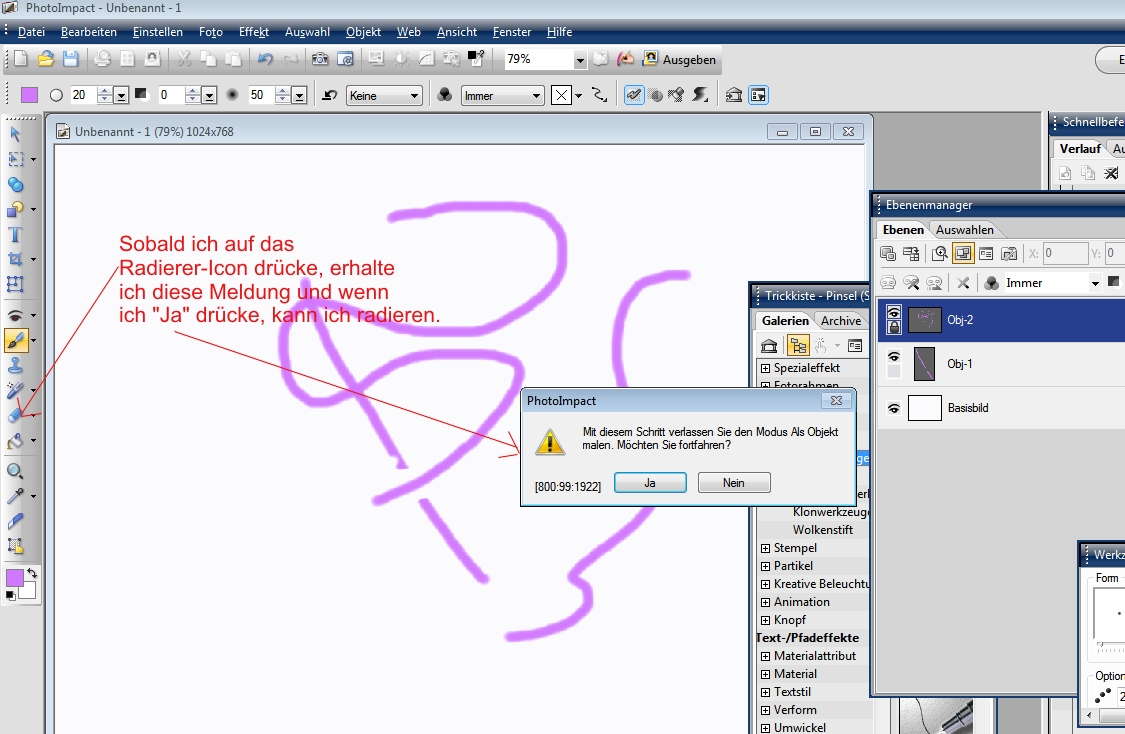Toggle the lock on Obj-2 layer
The image size is (1125, 734).
[893, 327]
